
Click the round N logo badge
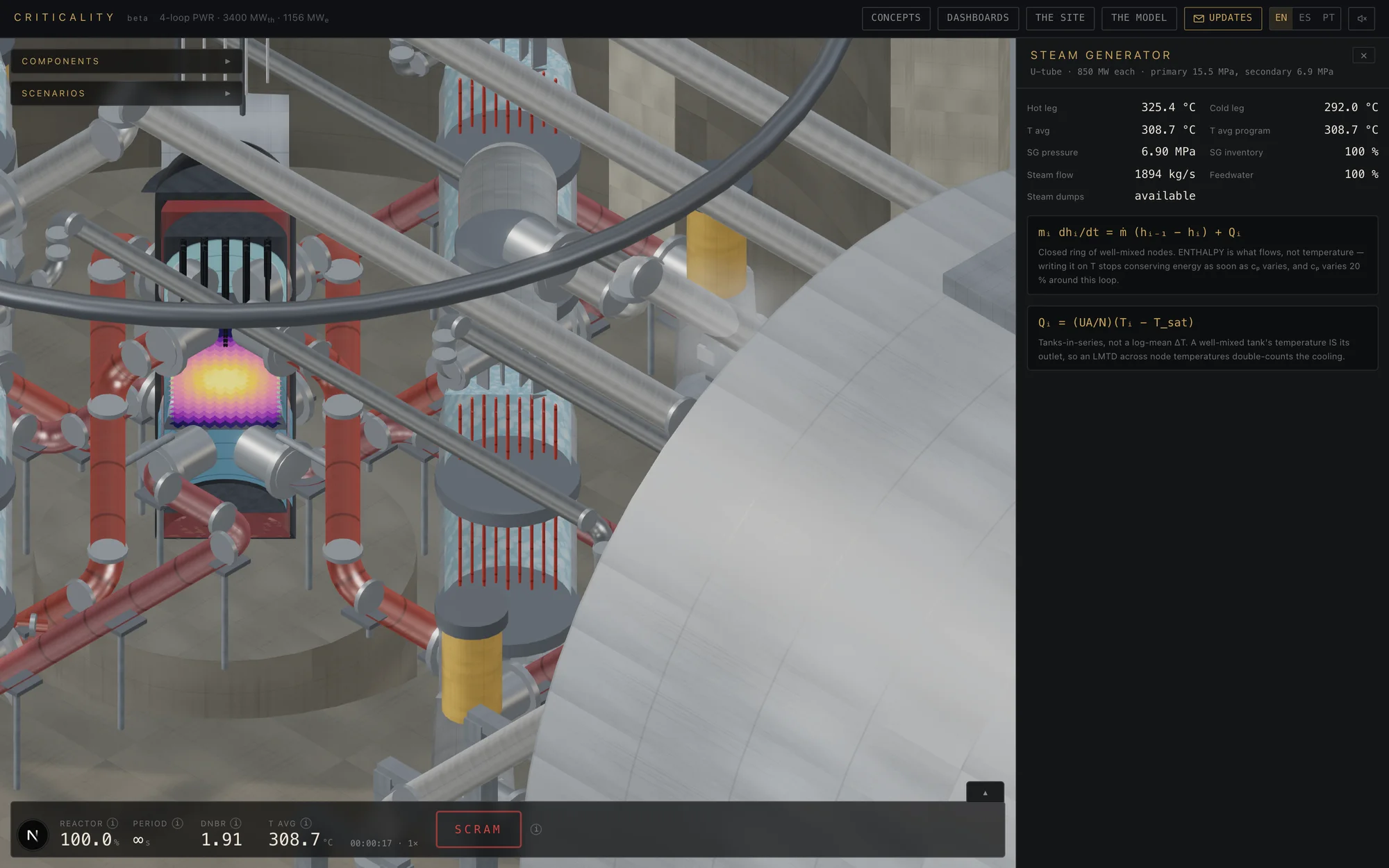click(33, 835)
